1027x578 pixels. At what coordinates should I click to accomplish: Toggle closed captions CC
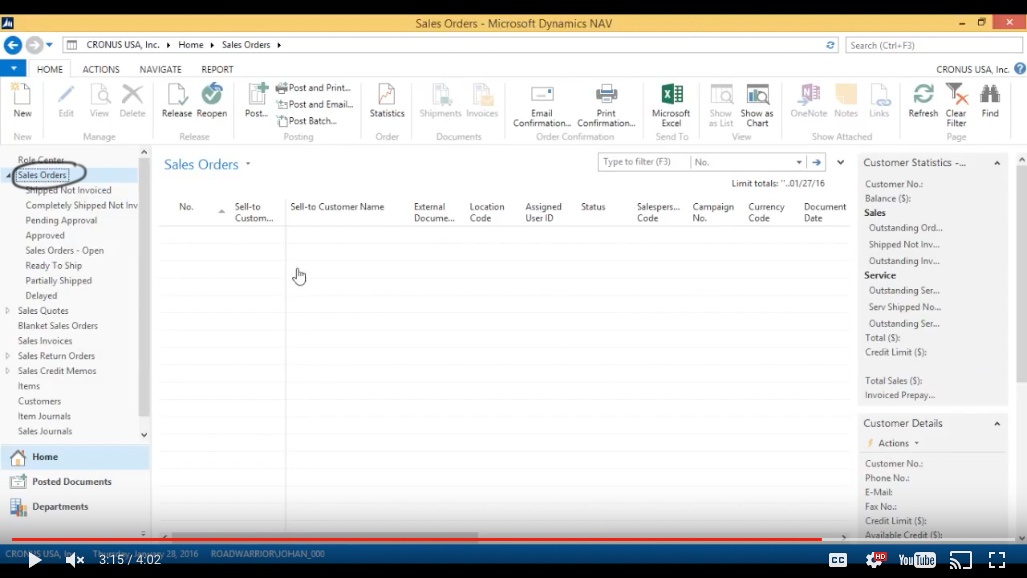click(x=838, y=560)
